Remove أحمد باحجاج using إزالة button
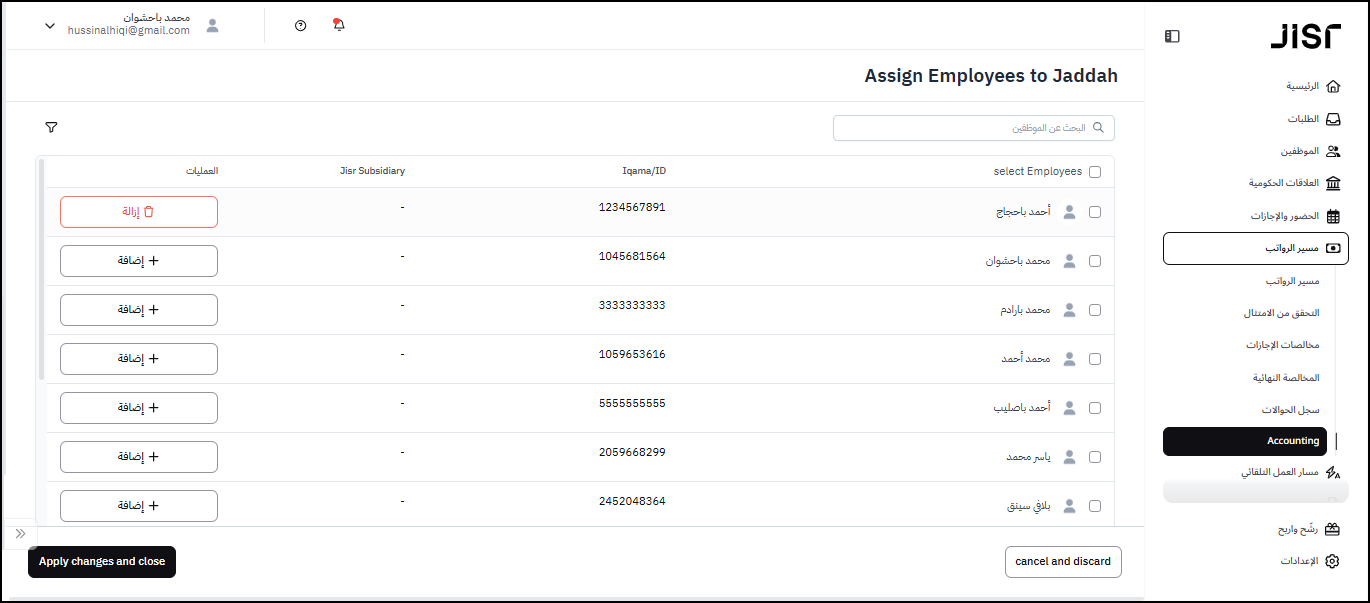 tap(139, 212)
